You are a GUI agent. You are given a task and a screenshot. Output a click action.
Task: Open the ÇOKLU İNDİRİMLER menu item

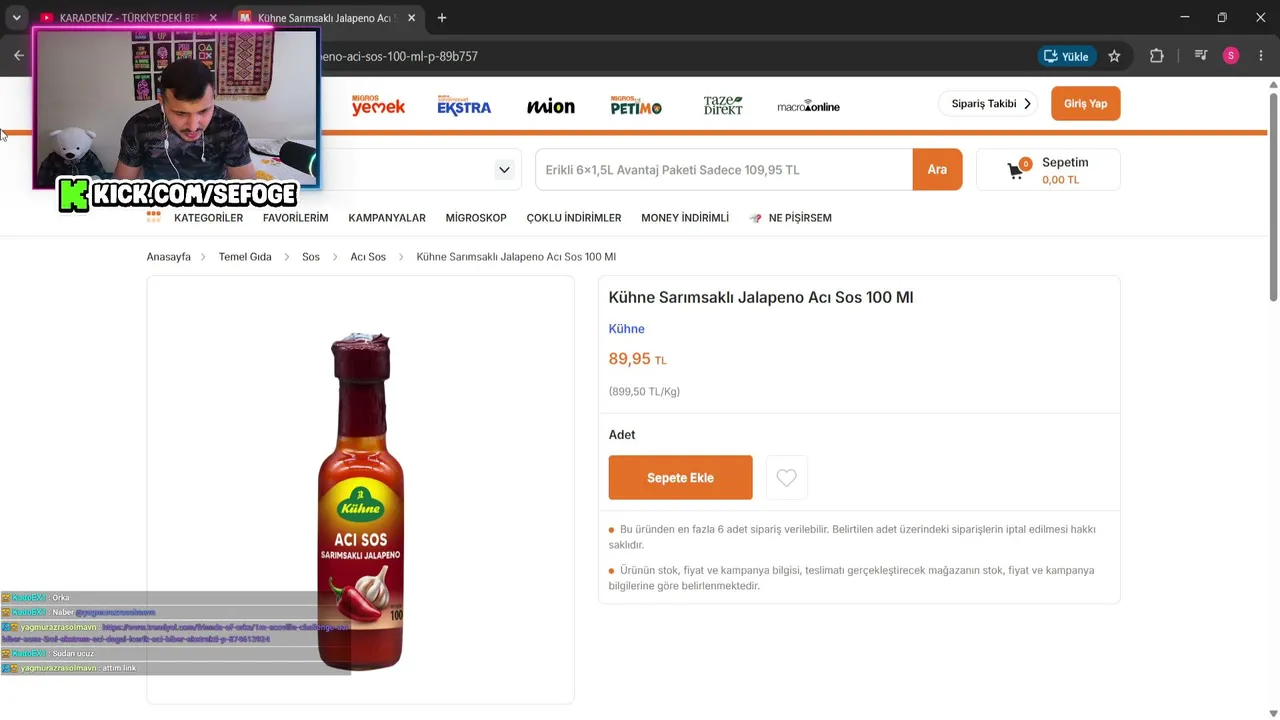tap(574, 218)
